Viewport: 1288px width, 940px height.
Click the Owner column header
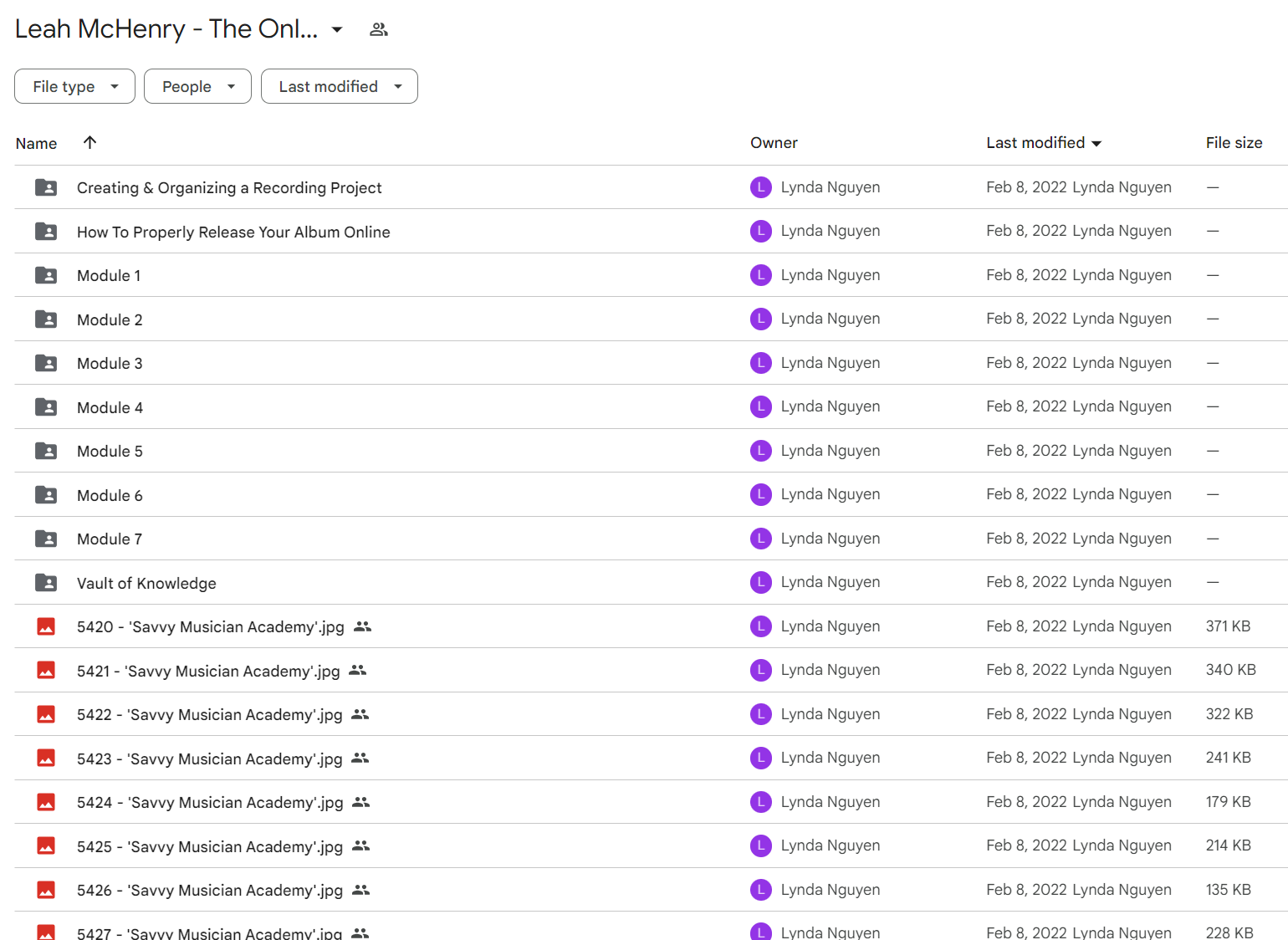point(774,142)
